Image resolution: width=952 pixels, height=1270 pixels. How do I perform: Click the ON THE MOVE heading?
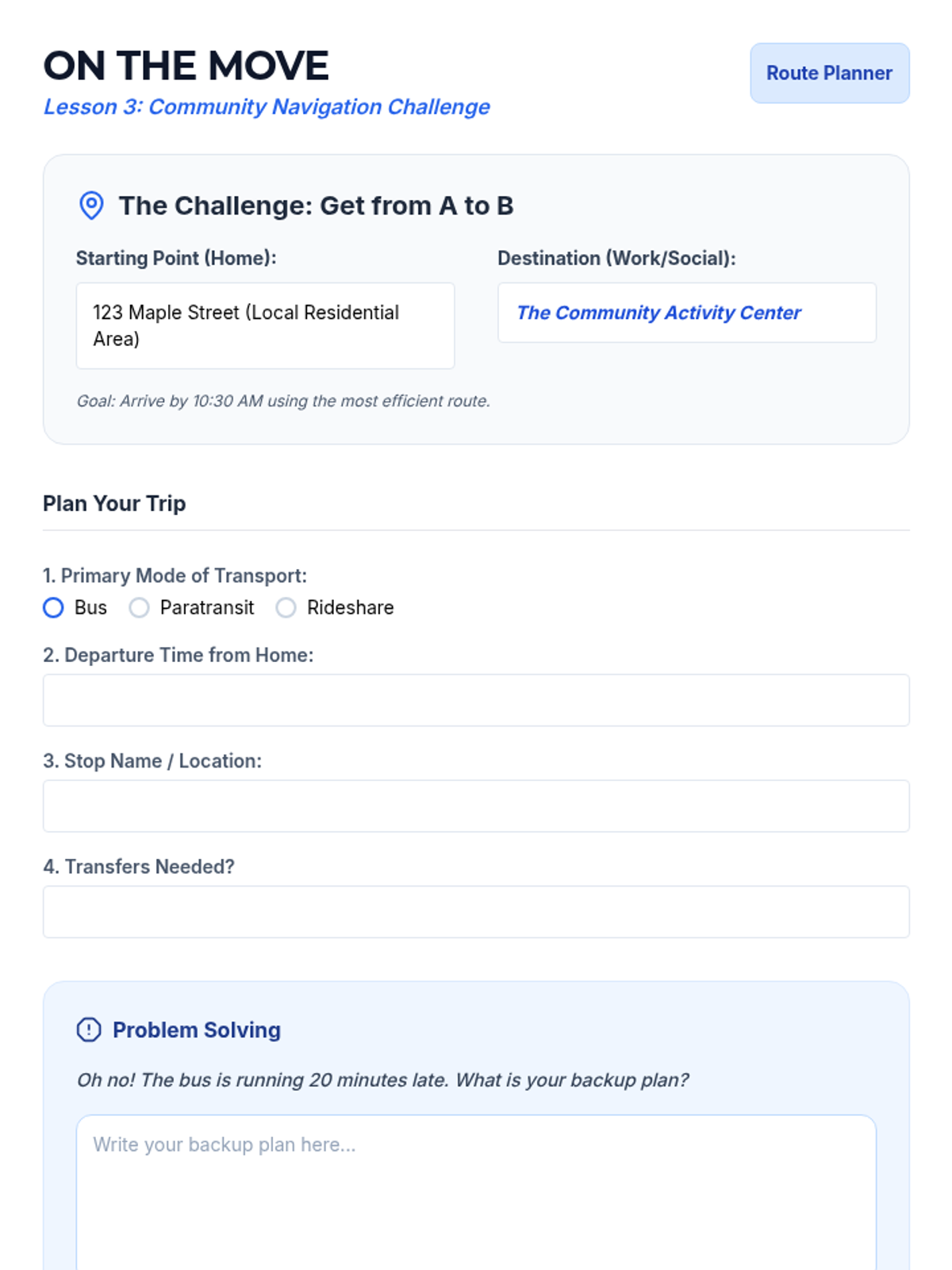186,66
